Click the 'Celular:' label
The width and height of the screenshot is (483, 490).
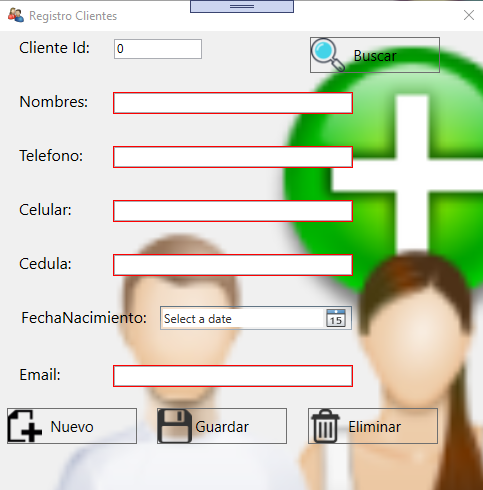tap(45, 210)
